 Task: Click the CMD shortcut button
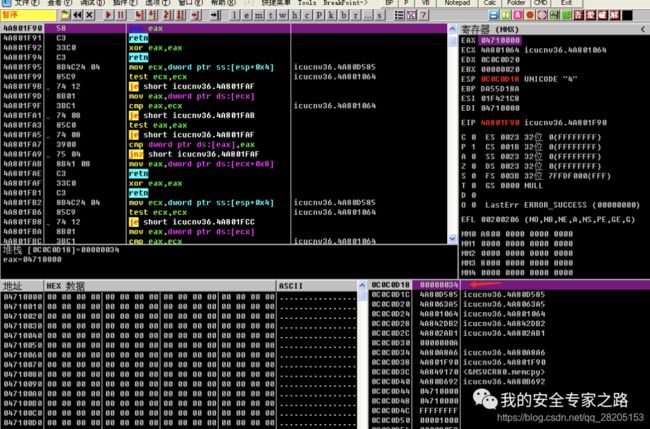pos(541,2)
